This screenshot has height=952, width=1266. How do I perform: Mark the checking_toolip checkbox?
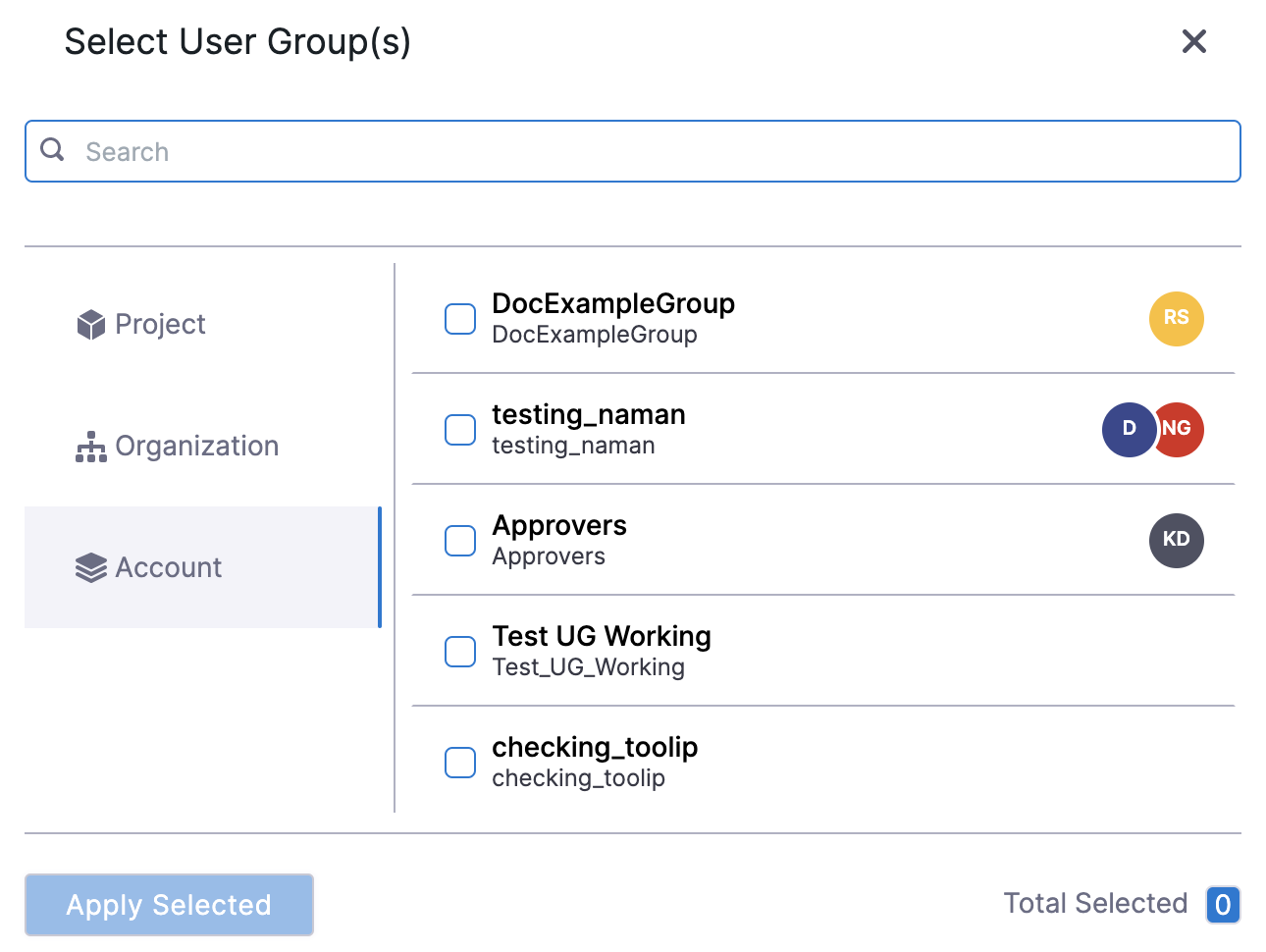pos(460,763)
